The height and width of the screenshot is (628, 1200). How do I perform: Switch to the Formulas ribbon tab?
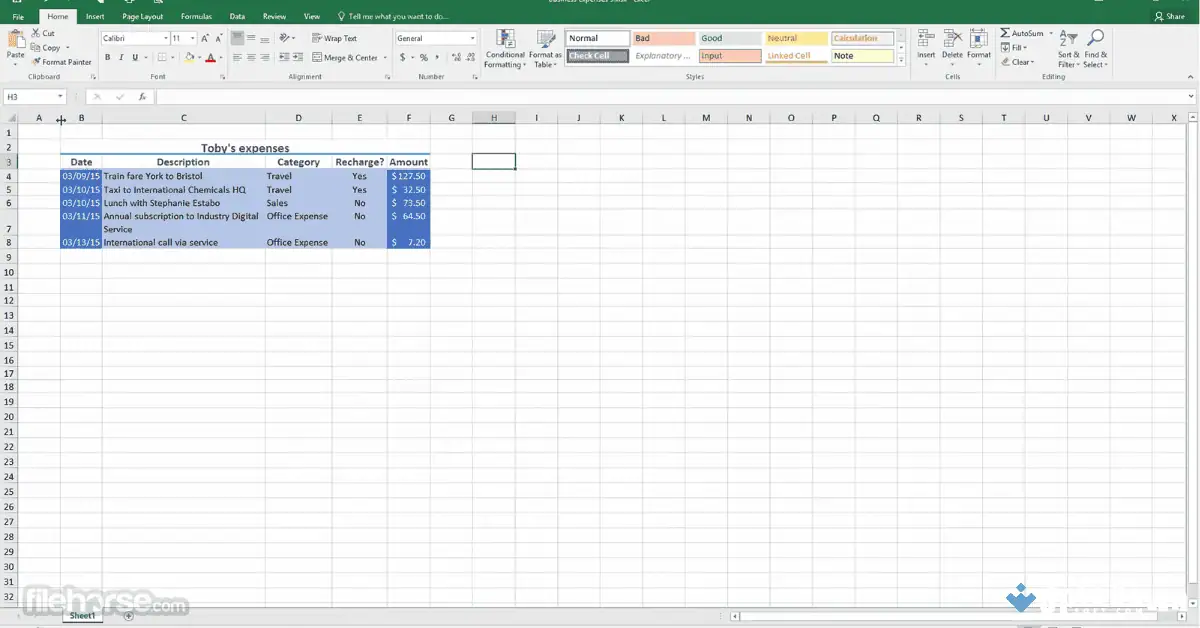point(196,15)
